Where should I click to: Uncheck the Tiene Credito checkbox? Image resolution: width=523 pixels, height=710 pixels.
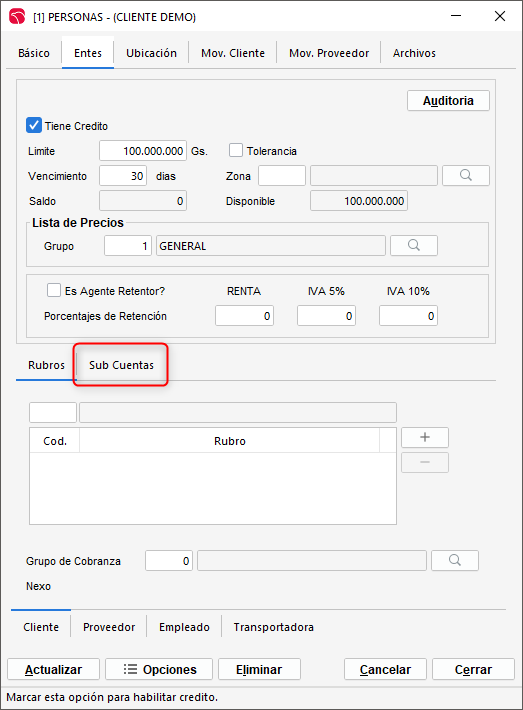click(34, 125)
